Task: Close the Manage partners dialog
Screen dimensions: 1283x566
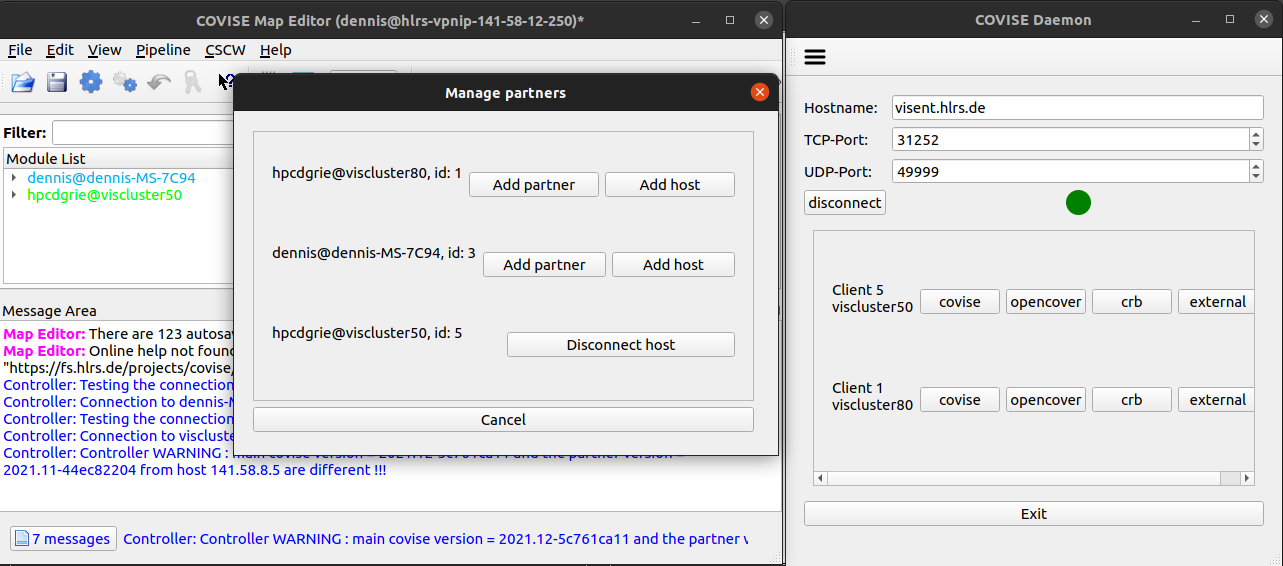Action: (760, 92)
